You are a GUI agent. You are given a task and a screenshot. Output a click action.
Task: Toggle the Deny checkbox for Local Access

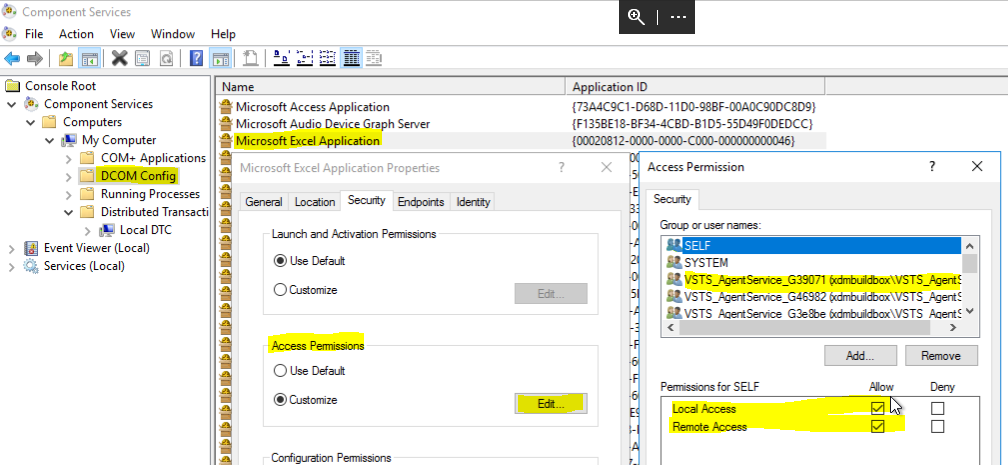click(x=938, y=408)
